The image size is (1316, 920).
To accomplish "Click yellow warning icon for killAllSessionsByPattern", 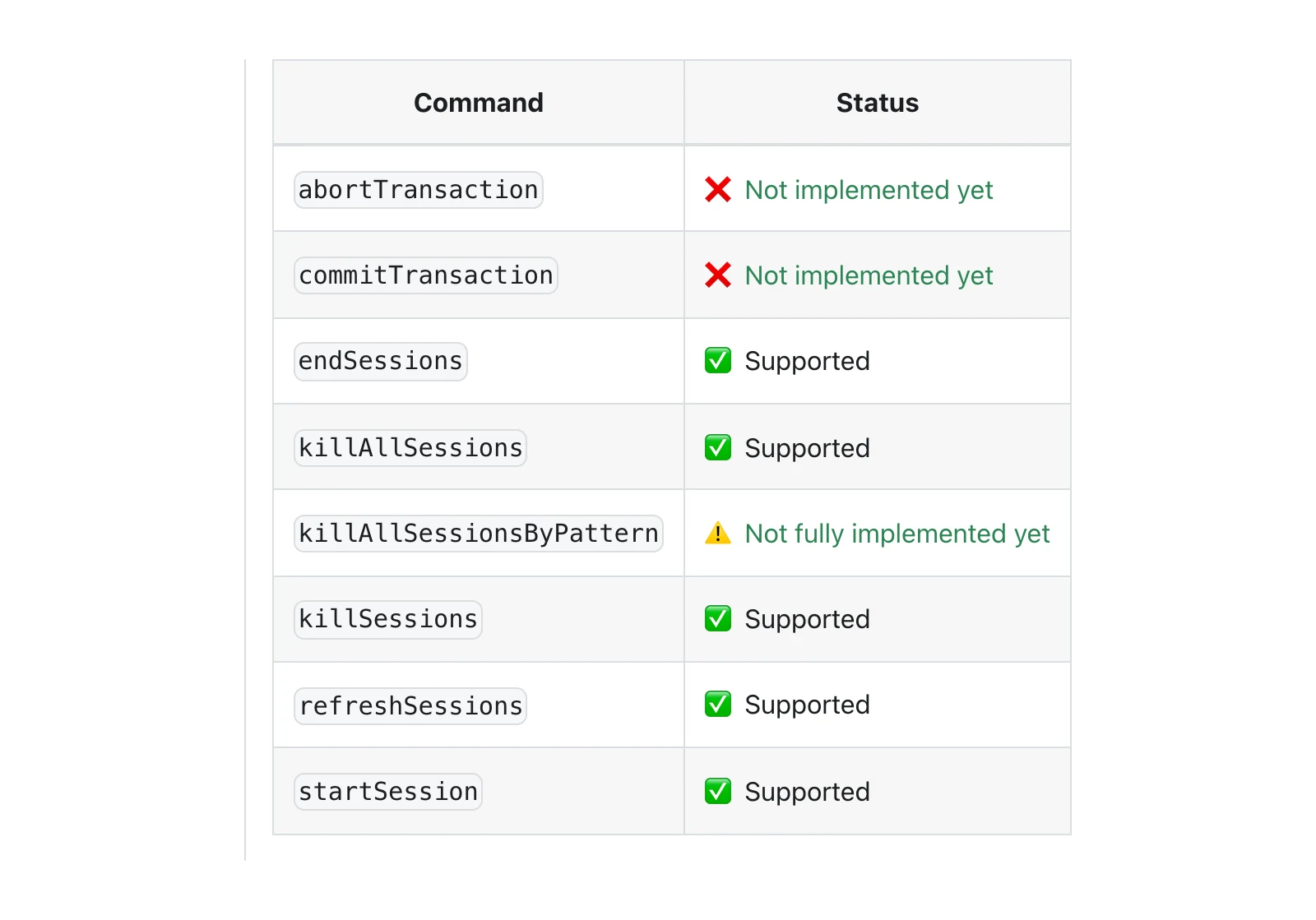I will [717, 534].
